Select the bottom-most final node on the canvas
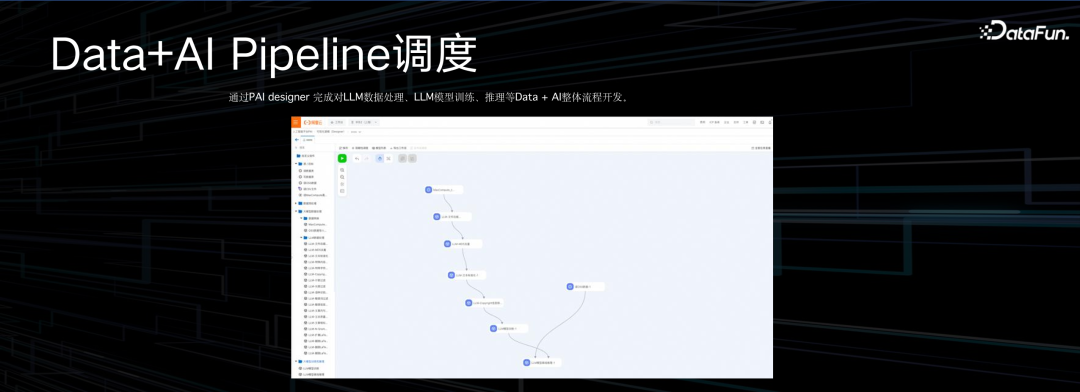Screen dimensions: 1080x392 [542, 362]
